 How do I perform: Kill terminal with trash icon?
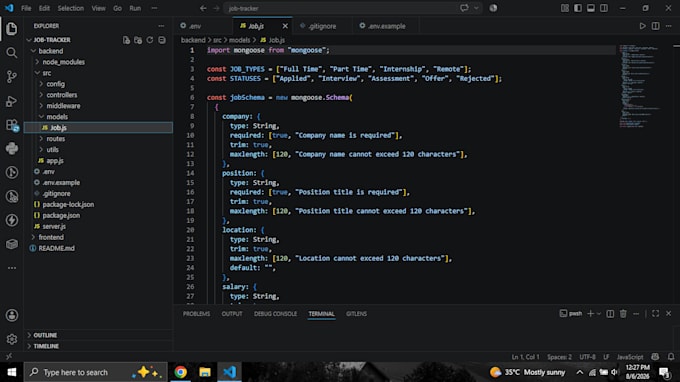coord(623,313)
